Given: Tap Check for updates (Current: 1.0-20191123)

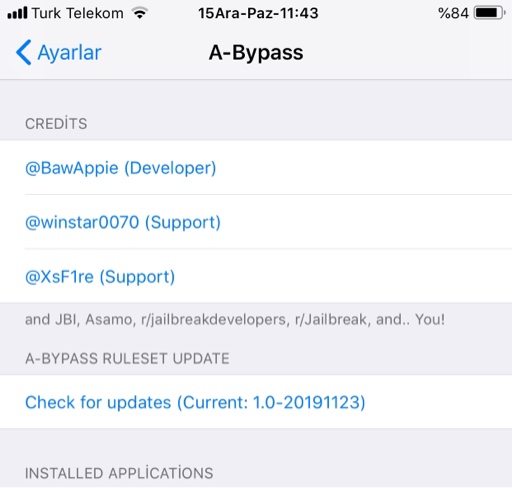Looking at the screenshot, I should tap(256, 402).
